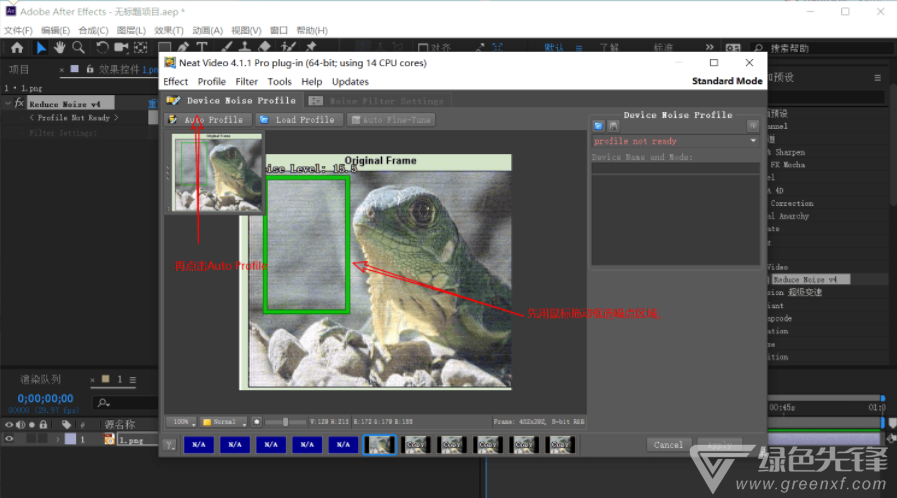Select the highlighted current frame thumbnail slot
The height and width of the screenshot is (498, 897).
tap(379, 445)
